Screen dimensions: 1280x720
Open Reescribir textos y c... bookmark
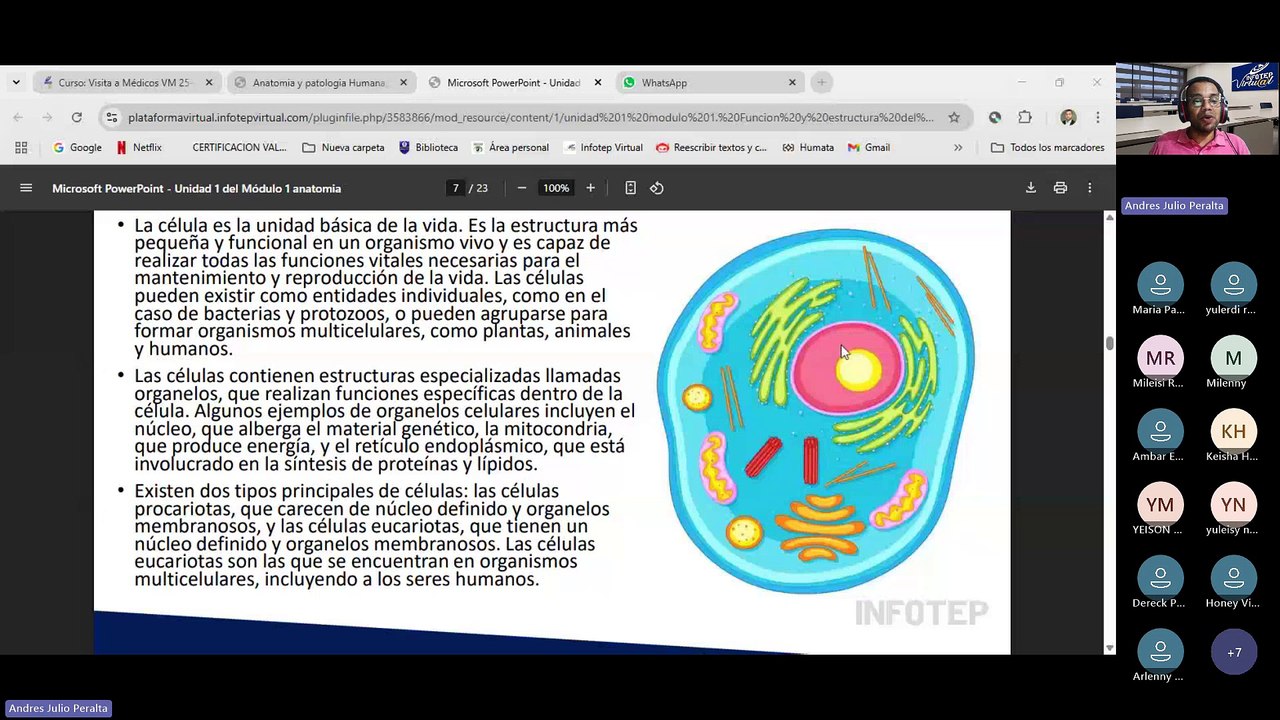[711, 147]
